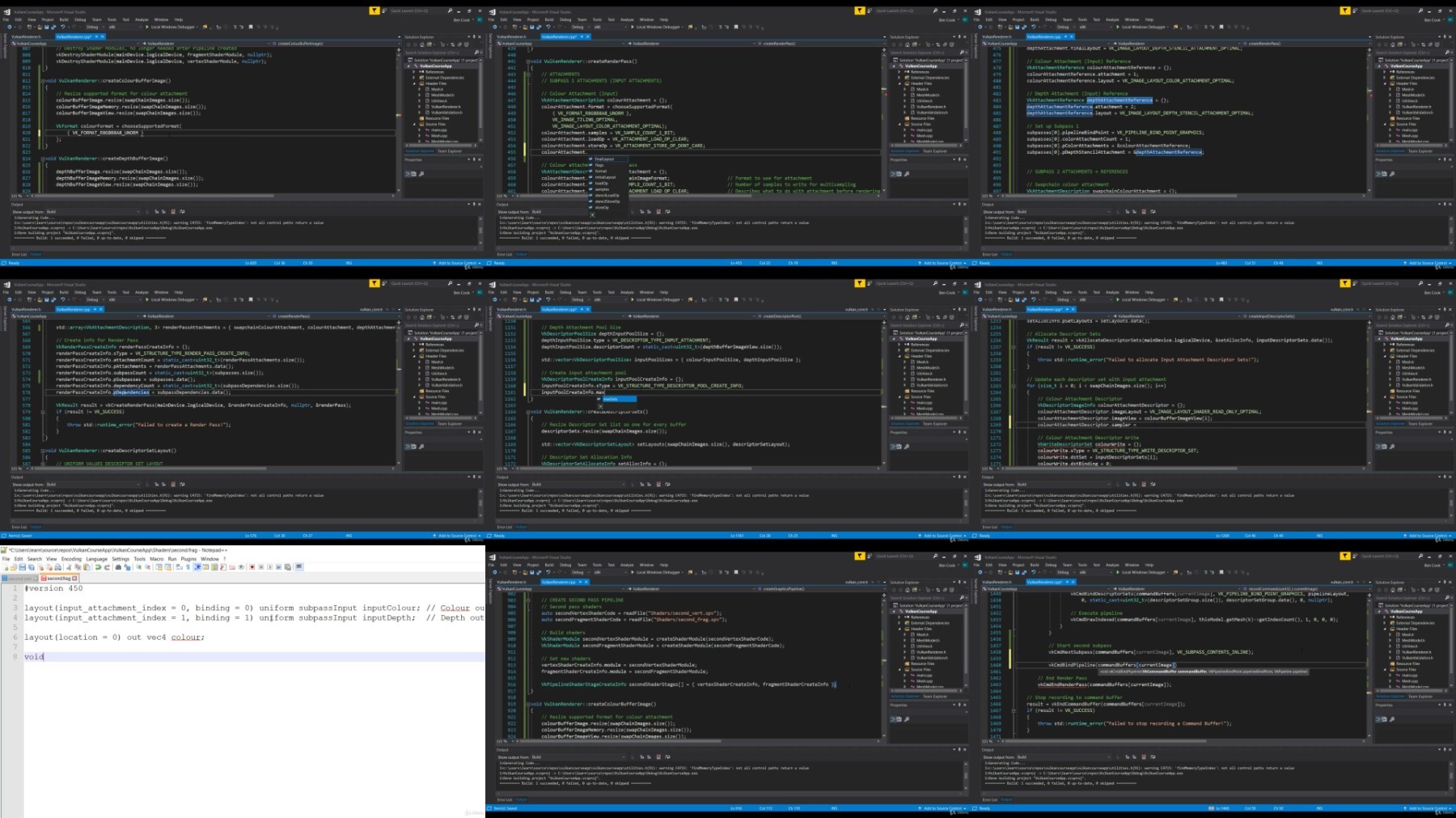Open the Encoding menu in Notepad++
This screenshot has height=818, width=1456.
point(71,559)
